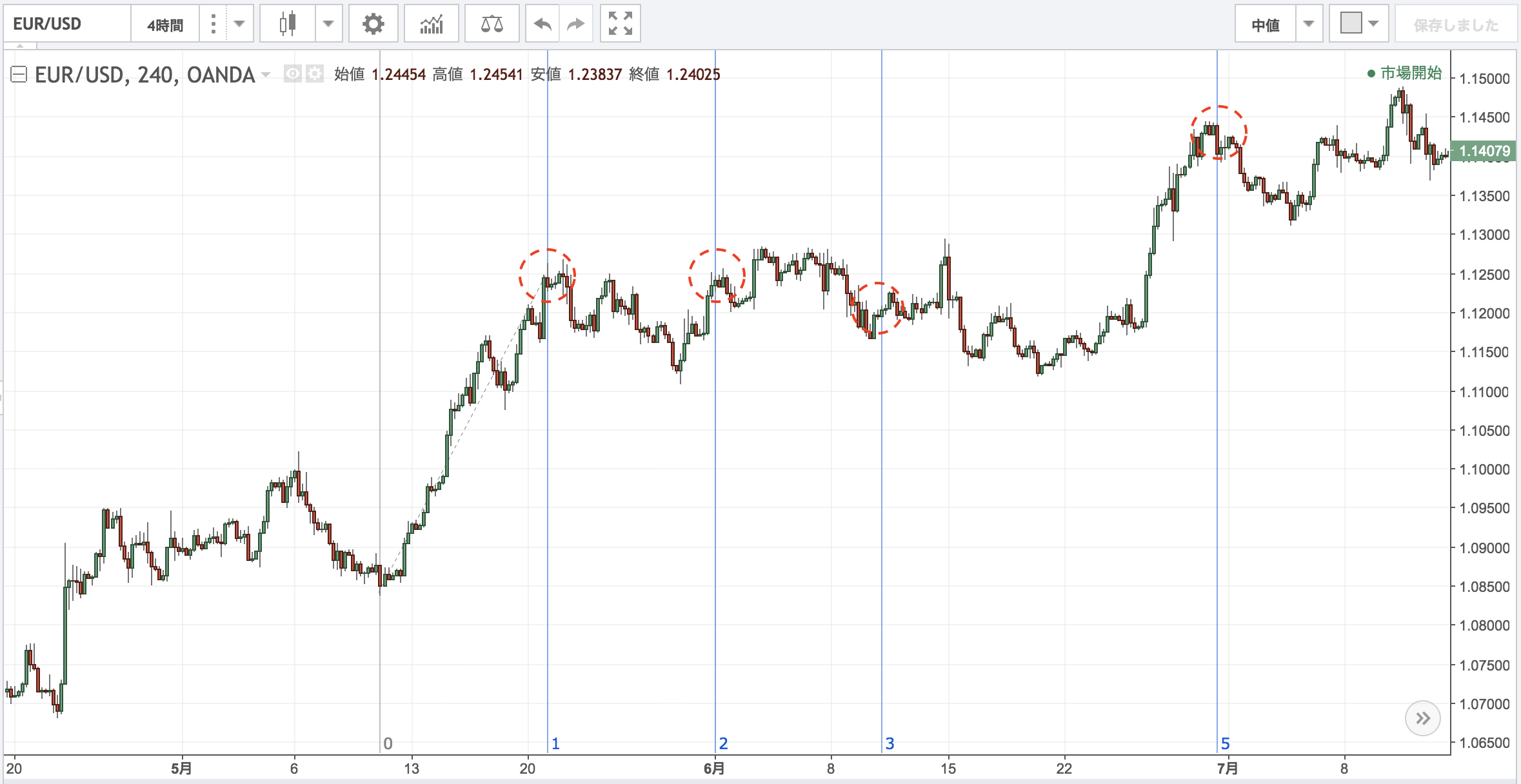Click the 安値 1.23837 low value
The height and width of the screenshot is (784, 1521).
[576, 75]
